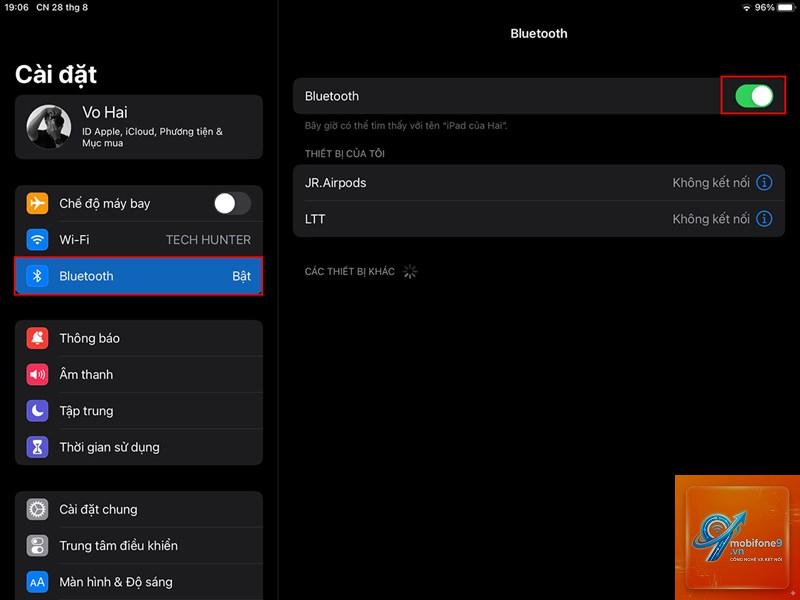
Task: Tap the Thông báo bell icon
Action: [37, 338]
